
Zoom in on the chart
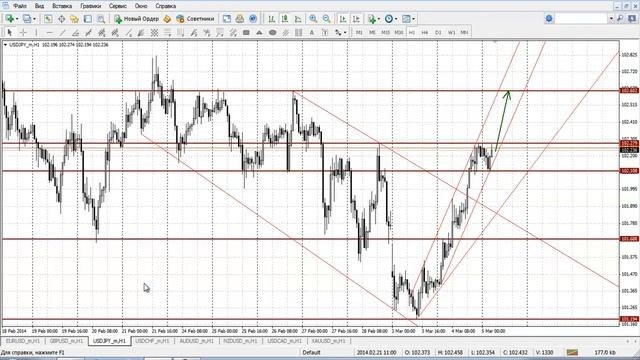point(313,19)
